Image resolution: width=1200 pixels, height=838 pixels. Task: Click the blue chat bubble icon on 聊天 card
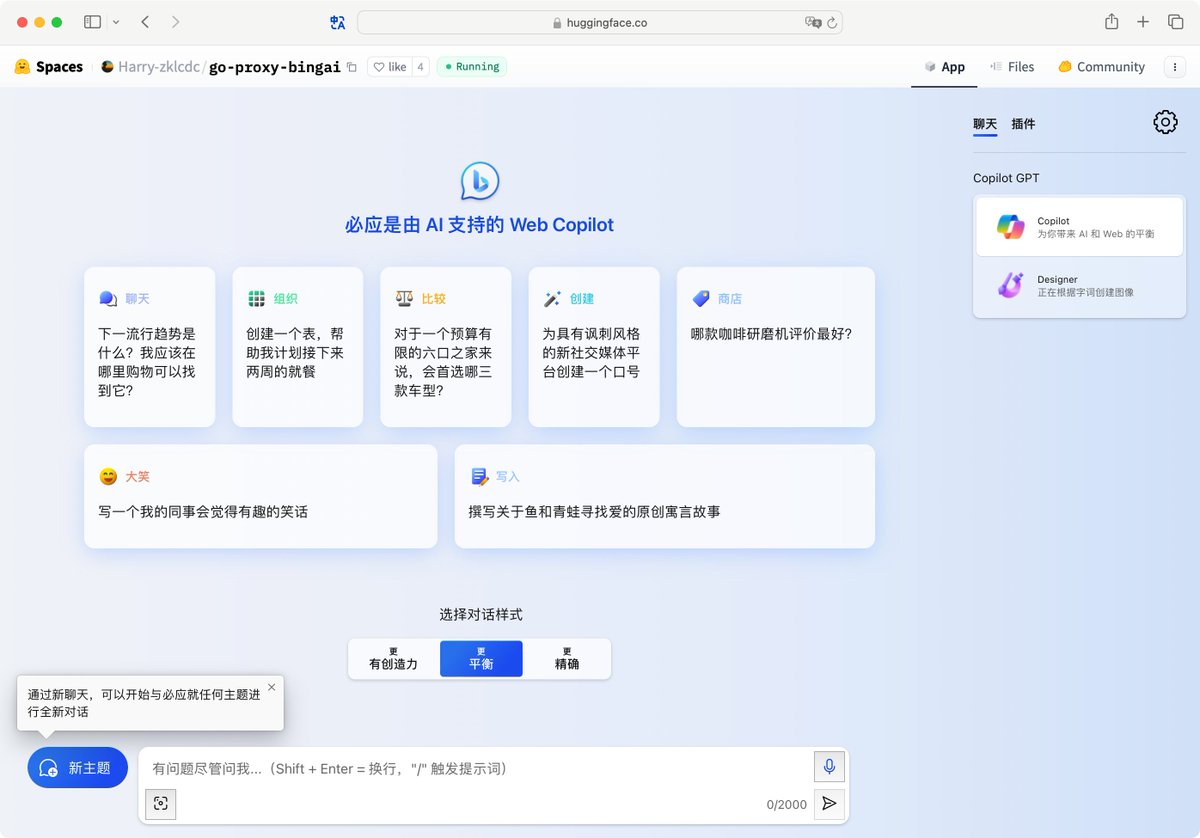pyautogui.click(x=108, y=299)
